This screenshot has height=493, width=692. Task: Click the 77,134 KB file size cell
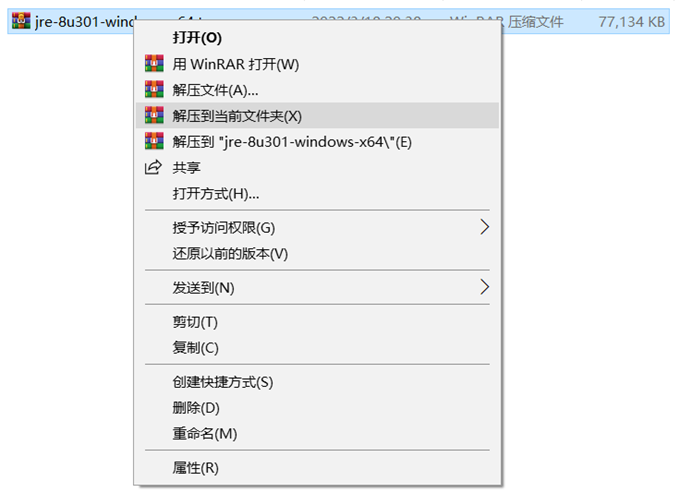631,19
